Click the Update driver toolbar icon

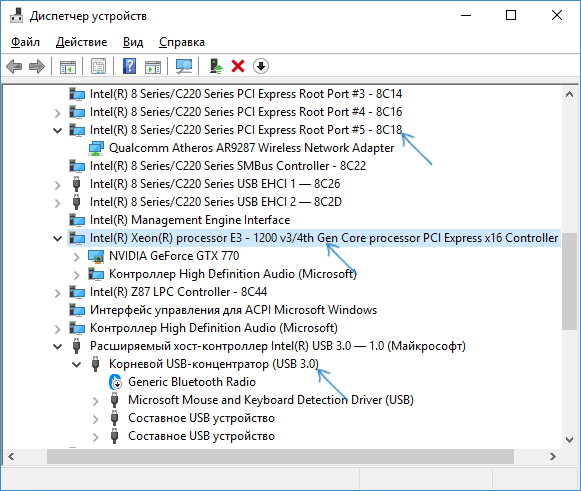pyautogui.click(x=216, y=67)
